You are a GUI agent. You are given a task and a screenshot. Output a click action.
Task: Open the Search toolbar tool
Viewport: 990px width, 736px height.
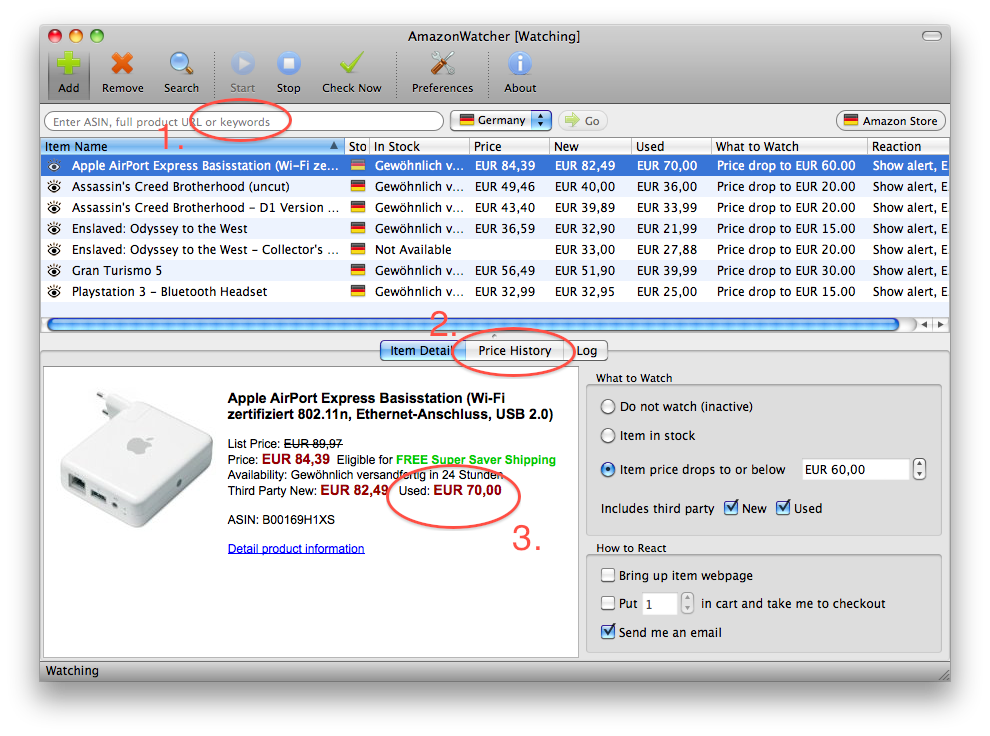[181, 73]
